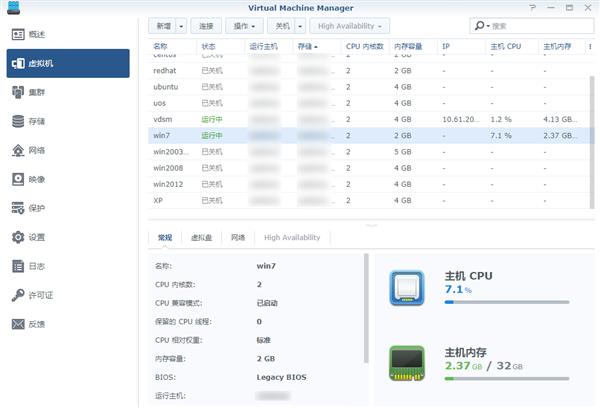Open the 存储 storage sidebar icon
The image size is (600, 408).
[18, 121]
